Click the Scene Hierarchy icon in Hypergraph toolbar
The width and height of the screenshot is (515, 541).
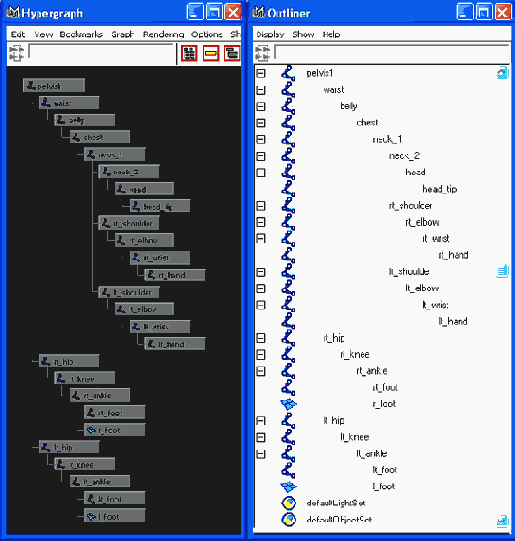[x=189, y=53]
